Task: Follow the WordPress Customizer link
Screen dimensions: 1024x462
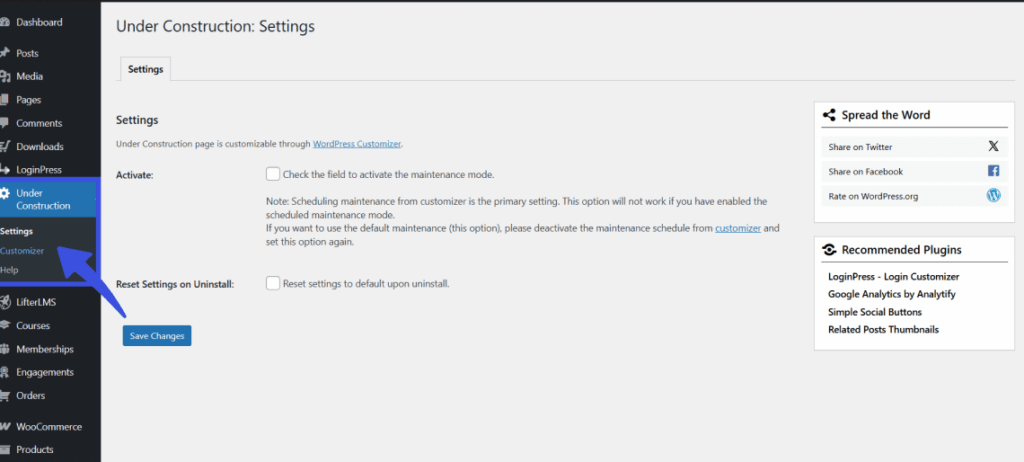Action: point(356,144)
